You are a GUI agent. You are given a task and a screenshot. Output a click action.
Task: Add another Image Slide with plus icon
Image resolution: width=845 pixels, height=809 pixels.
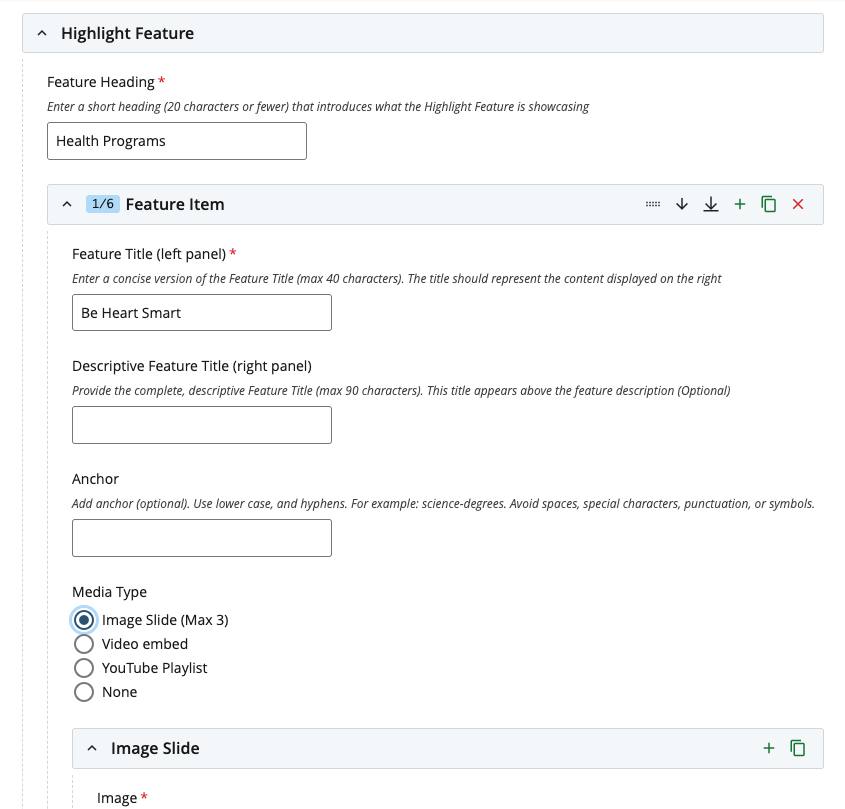[769, 747]
